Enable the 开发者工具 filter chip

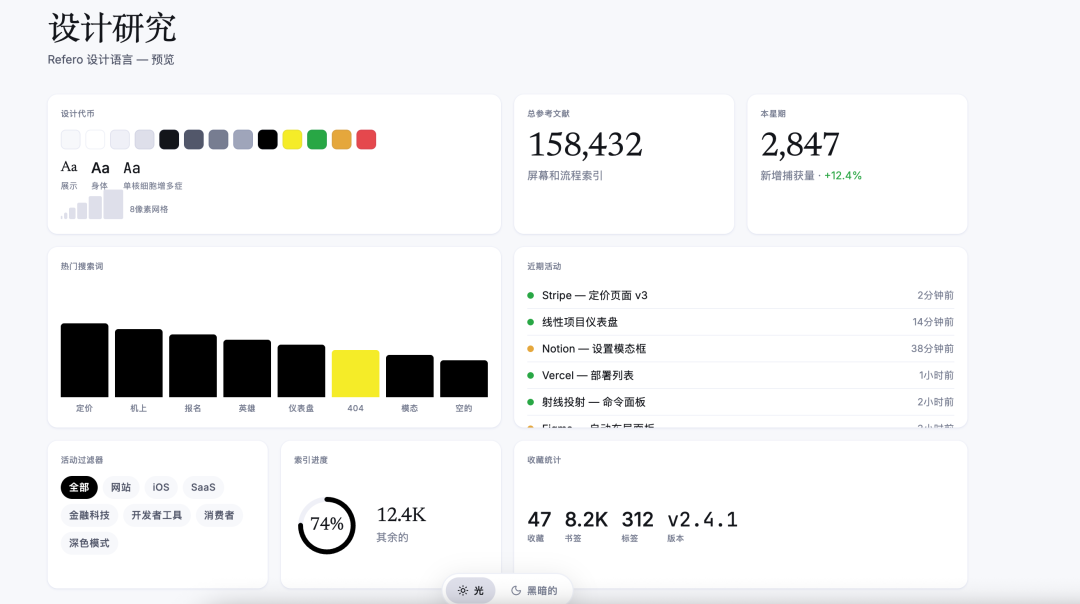pyautogui.click(x=156, y=515)
